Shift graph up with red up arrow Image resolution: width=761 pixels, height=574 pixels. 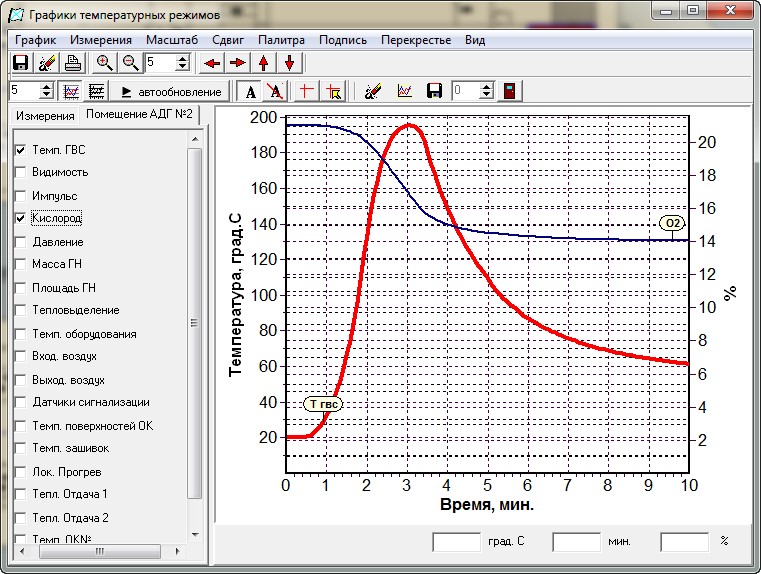[x=264, y=63]
